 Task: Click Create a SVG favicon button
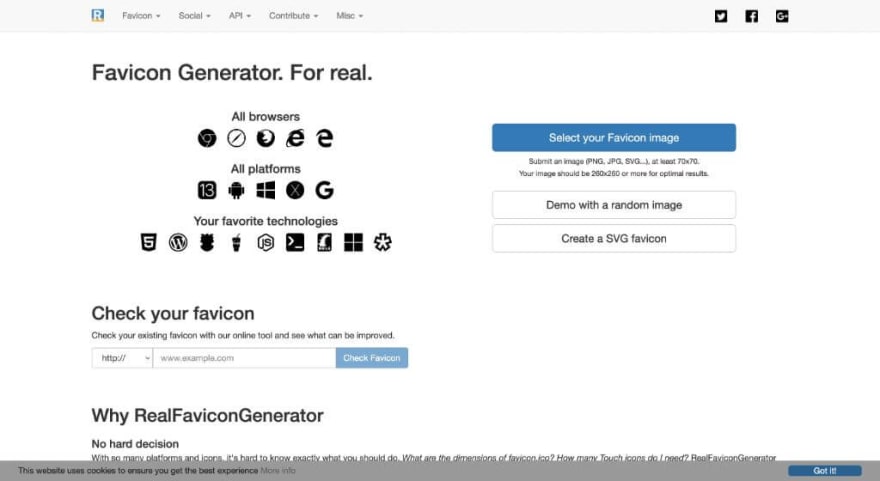[x=614, y=239]
